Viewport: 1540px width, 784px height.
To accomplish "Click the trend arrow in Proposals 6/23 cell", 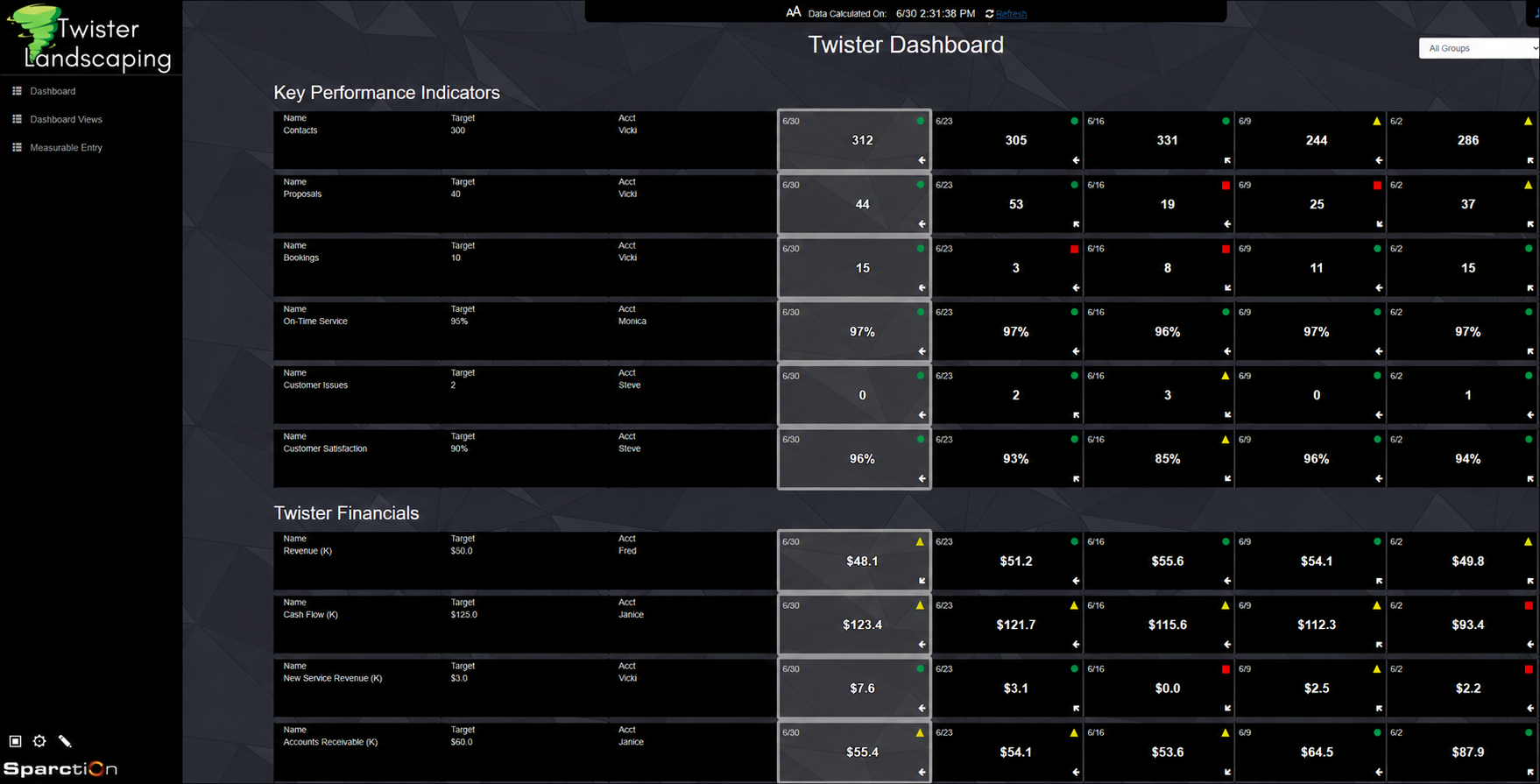I will point(1076,224).
